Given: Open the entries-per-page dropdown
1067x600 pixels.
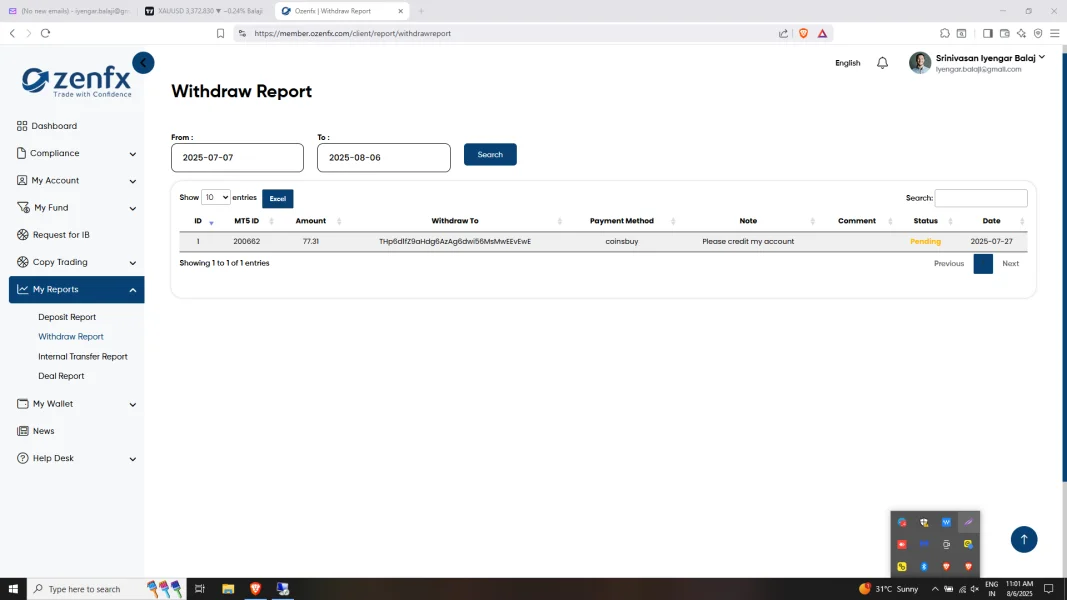Looking at the screenshot, I should (x=215, y=198).
